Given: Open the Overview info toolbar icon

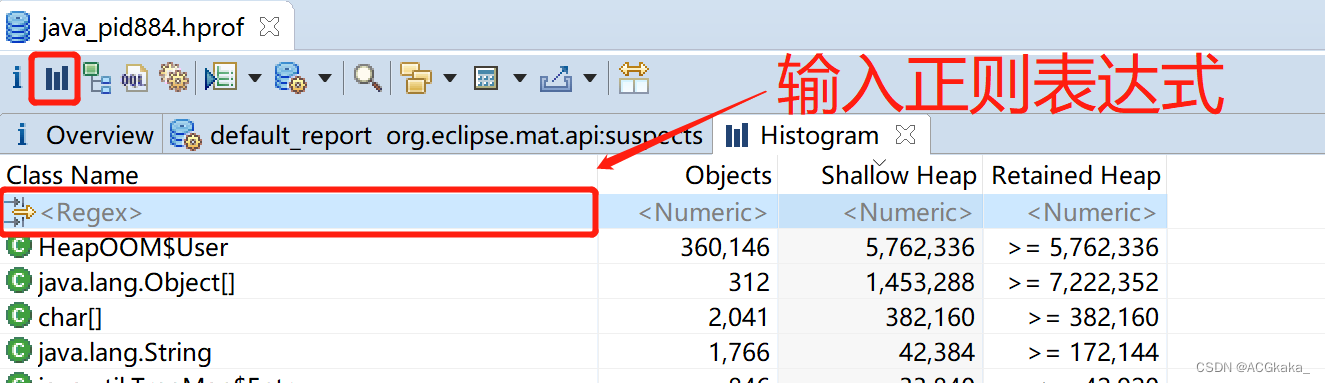Looking at the screenshot, I should [x=17, y=77].
